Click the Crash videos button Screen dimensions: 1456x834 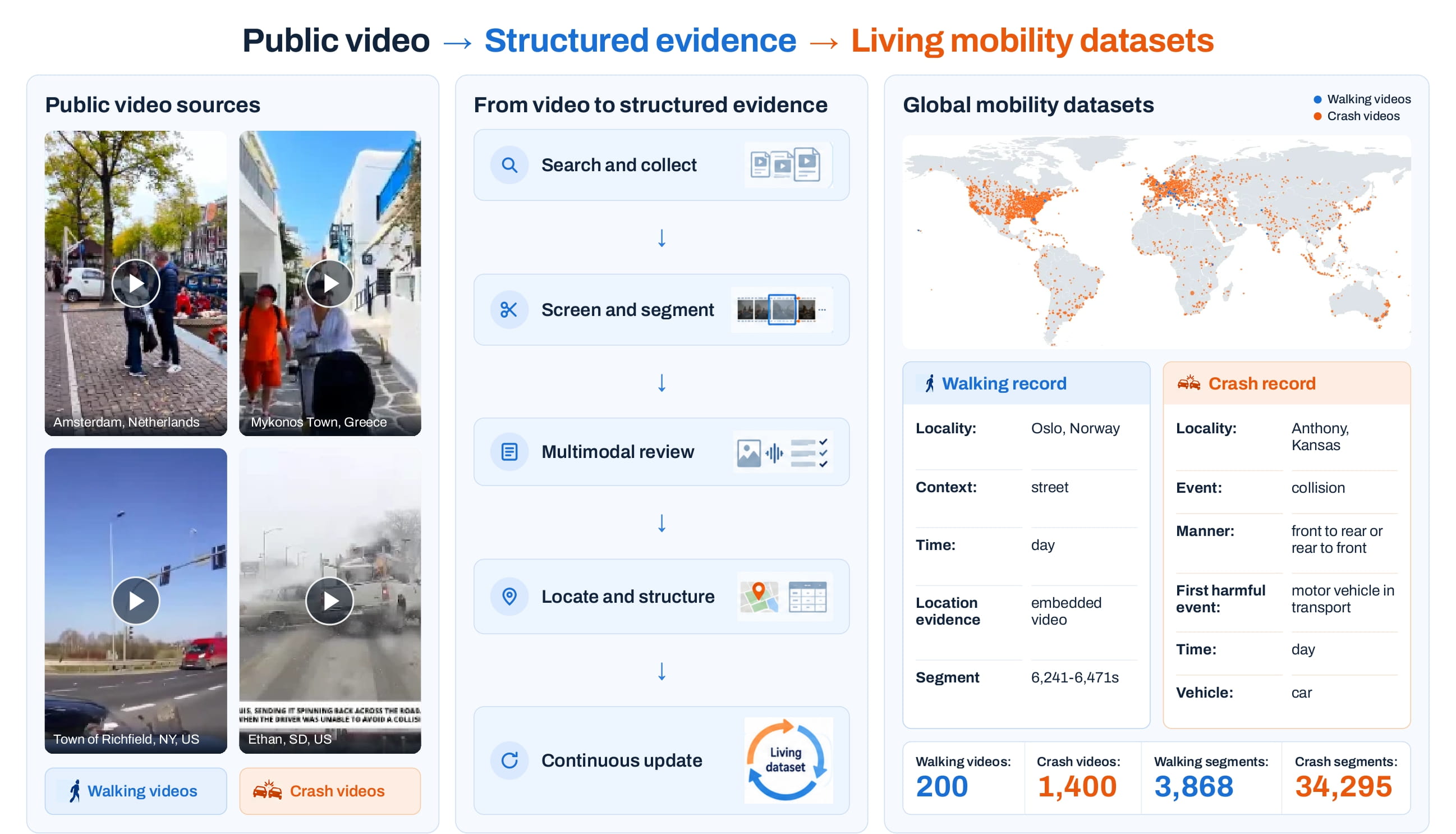pos(330,791)
